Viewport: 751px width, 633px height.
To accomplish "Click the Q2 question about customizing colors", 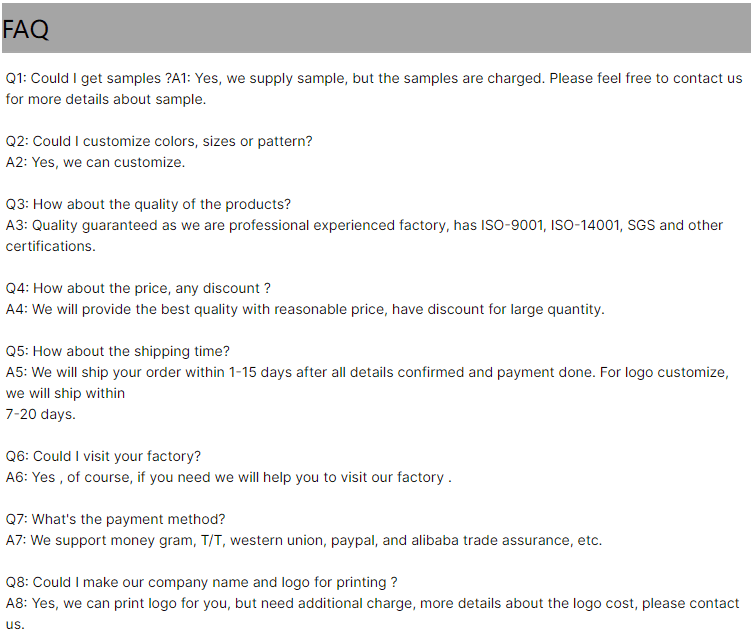I will [159, 141].
